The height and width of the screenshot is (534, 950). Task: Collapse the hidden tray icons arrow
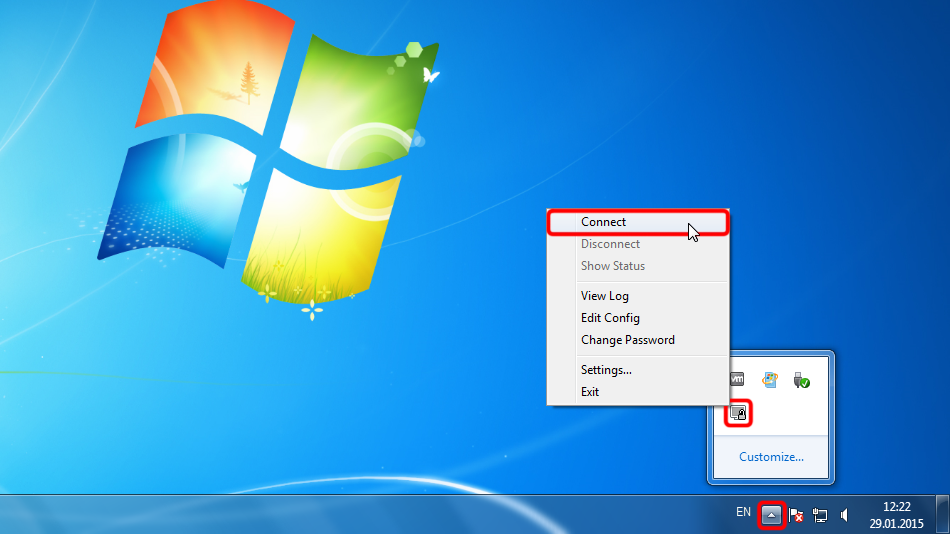pyautogui.click(x=772, y=515)
